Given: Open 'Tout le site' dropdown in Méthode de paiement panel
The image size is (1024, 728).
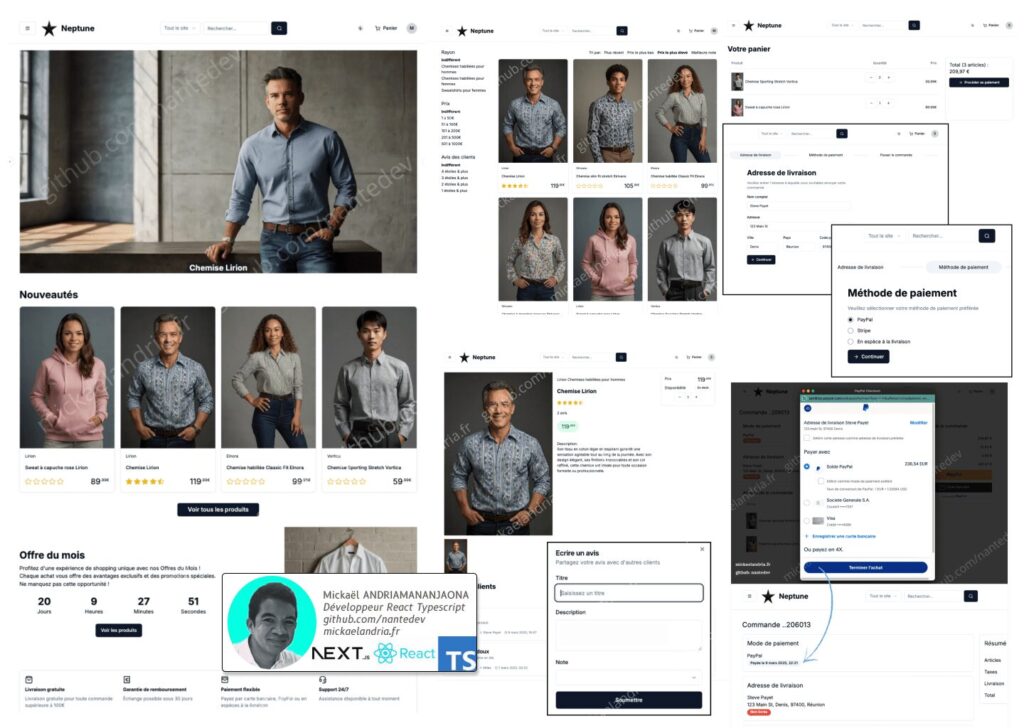Looking at the screenshot, I should [881, 236].
